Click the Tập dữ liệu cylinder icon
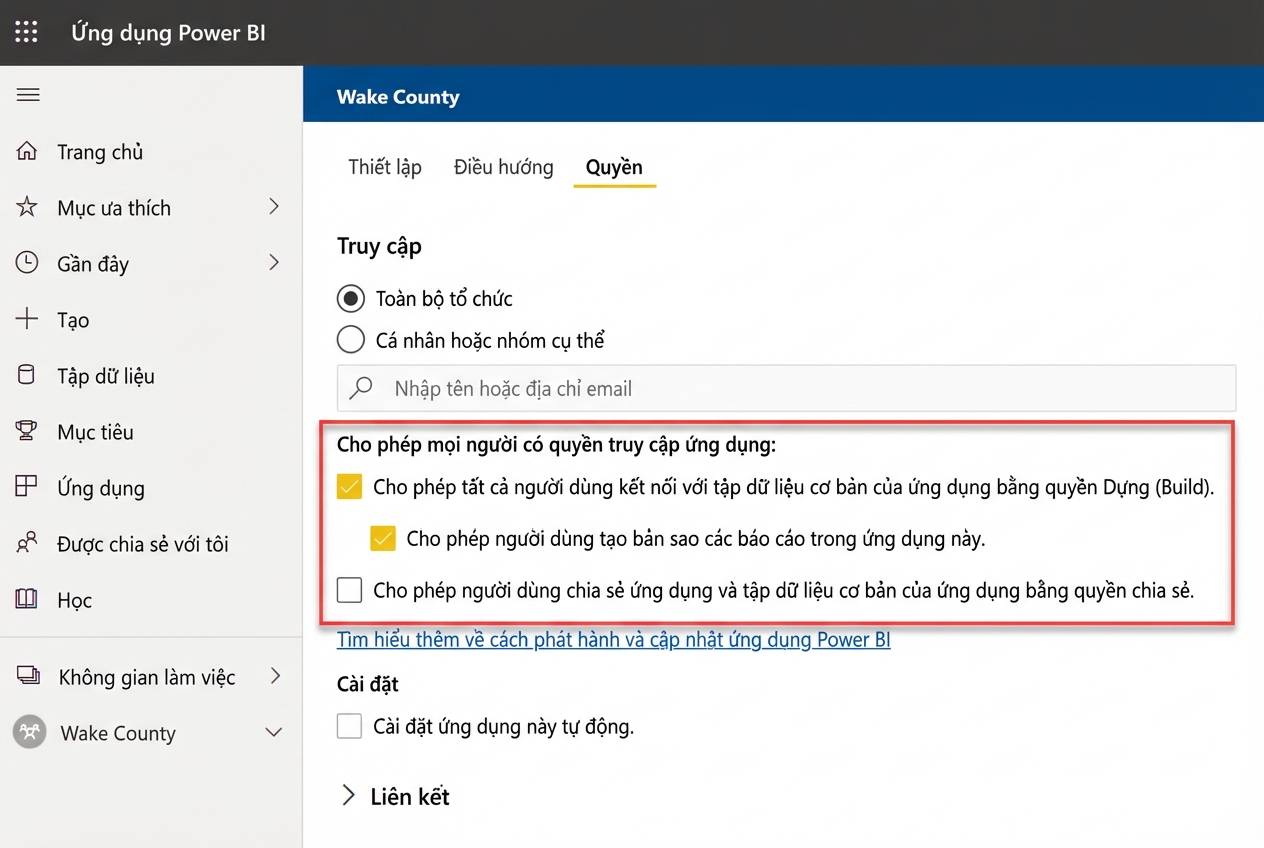 pos(27,376)
